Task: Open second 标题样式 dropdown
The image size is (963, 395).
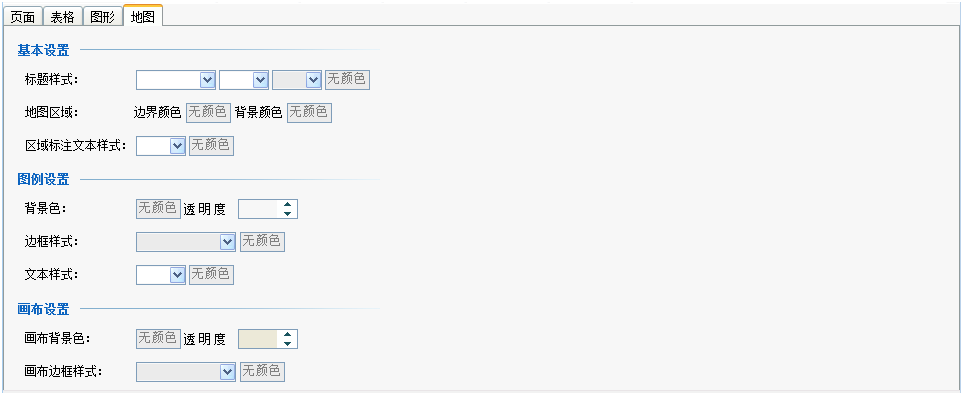Action: (x=244, y=80)
